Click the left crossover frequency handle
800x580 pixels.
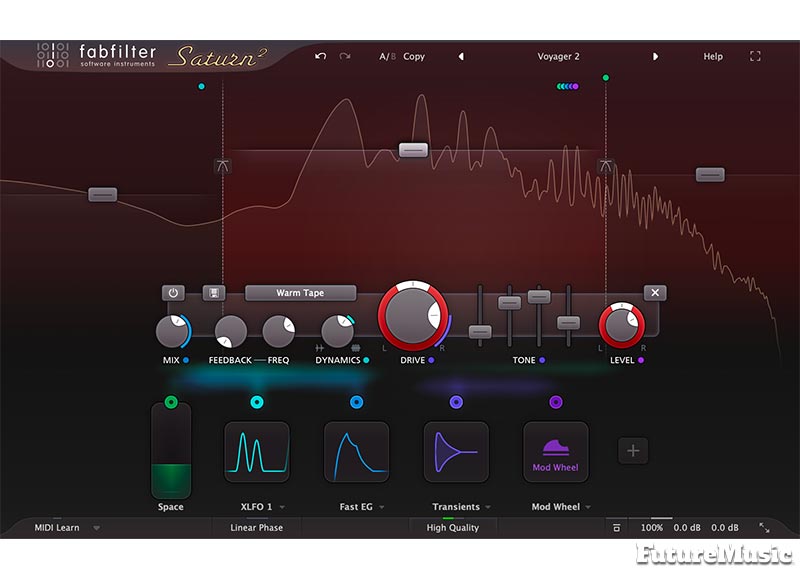pos(223,166)
